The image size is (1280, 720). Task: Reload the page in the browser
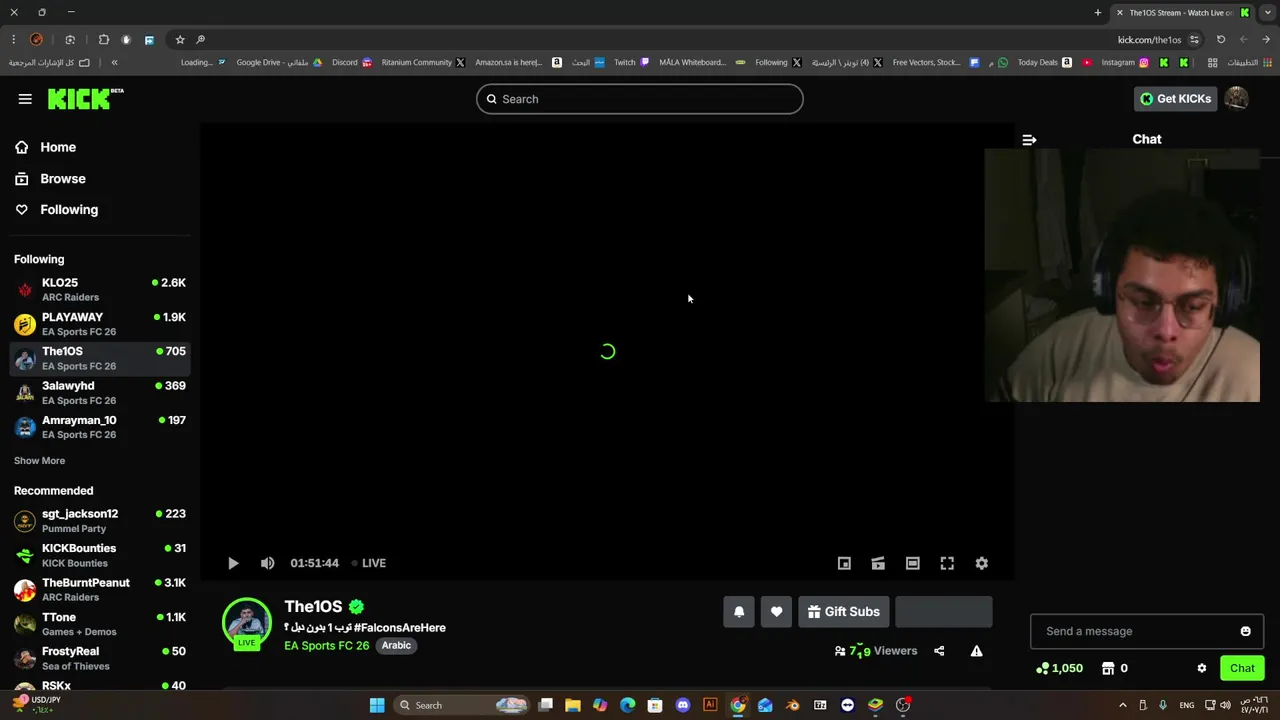pos(1221,39)
